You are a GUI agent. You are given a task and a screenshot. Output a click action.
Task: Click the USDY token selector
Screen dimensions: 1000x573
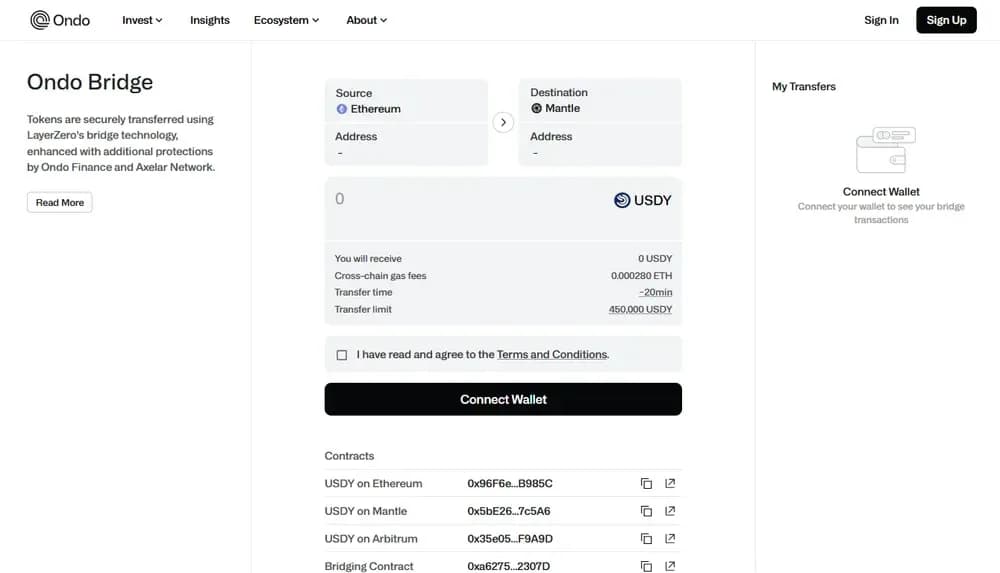[x=642, y=200]
